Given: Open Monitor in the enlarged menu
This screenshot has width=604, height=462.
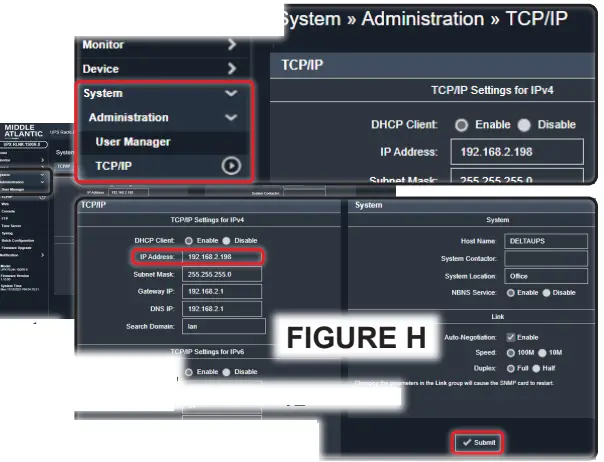Looking at the screenshot, I should 103,45.
